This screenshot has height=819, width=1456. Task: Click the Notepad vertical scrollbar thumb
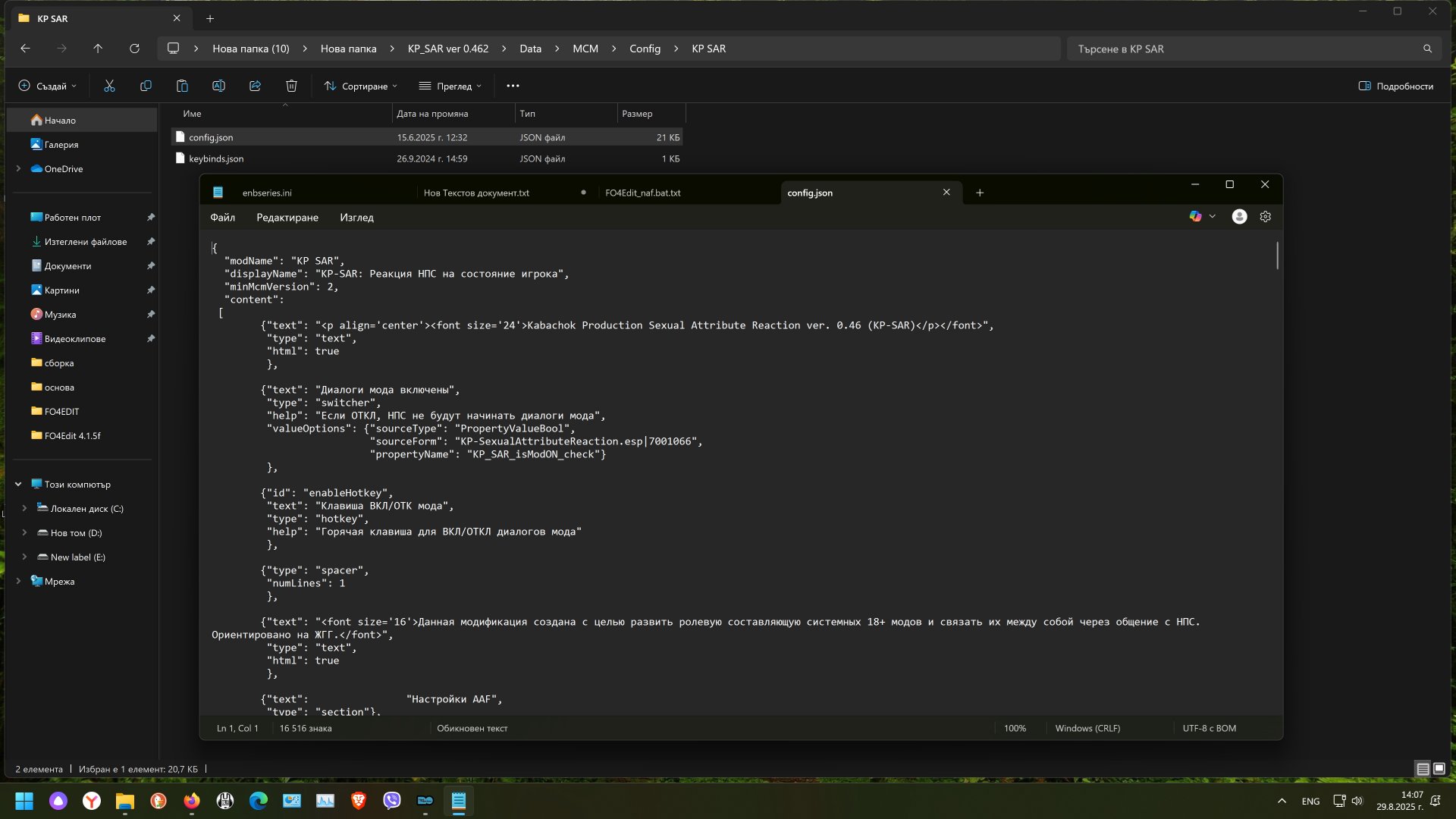1277,256
